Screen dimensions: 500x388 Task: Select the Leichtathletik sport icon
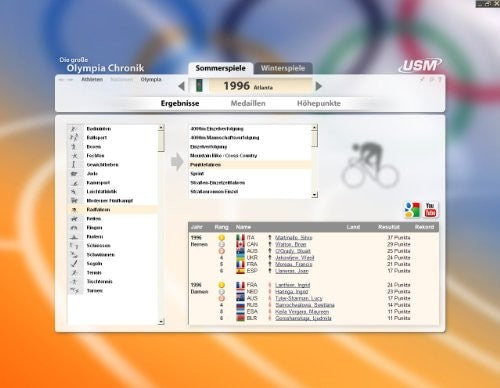(74, 192)
